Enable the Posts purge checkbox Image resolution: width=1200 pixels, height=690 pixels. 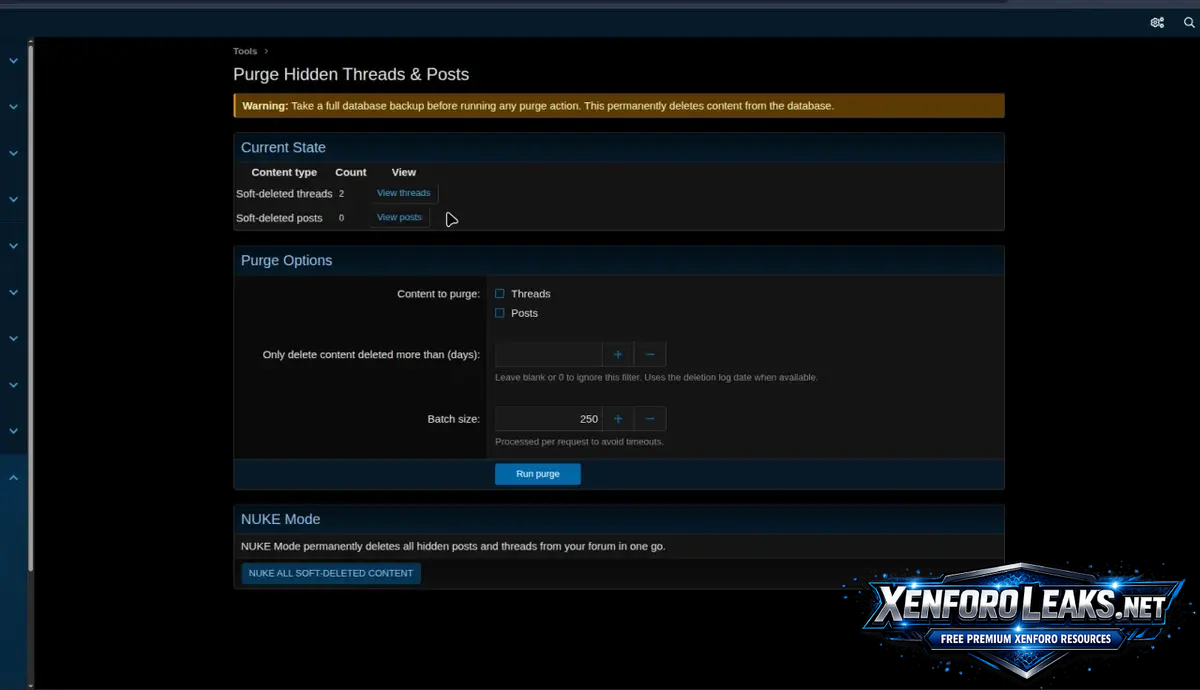click(x=500, y=313)
